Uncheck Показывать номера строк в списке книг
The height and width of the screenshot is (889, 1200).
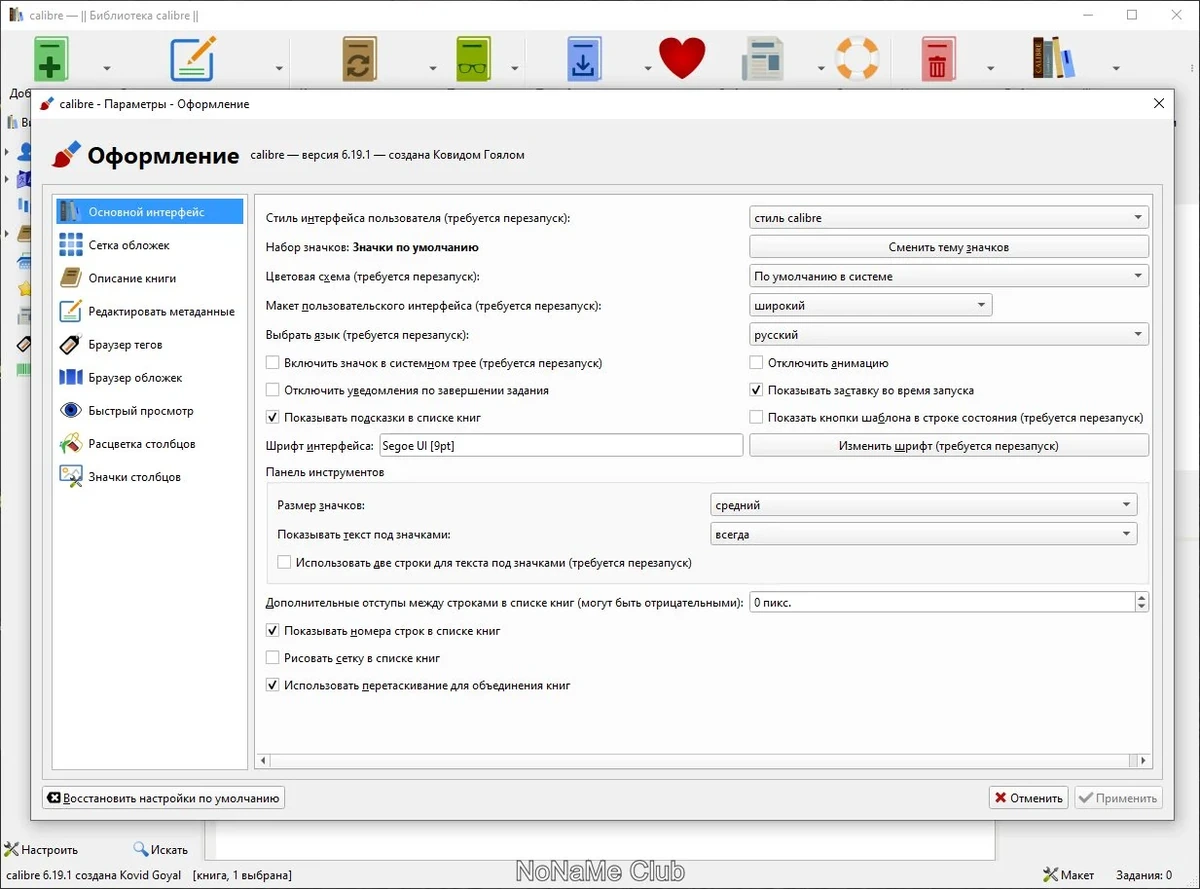coord(273,631)
